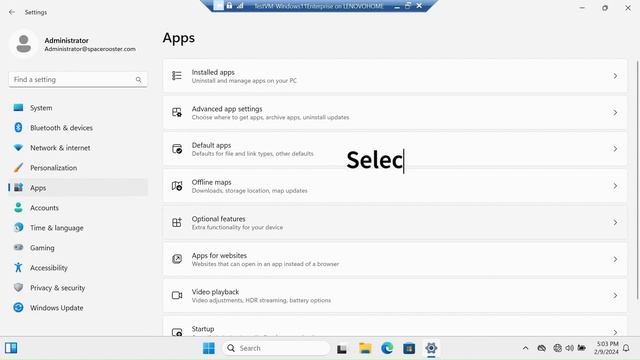Screen dimensions: 640x360
Task: Open Installed apps title link
Action: 213,72
